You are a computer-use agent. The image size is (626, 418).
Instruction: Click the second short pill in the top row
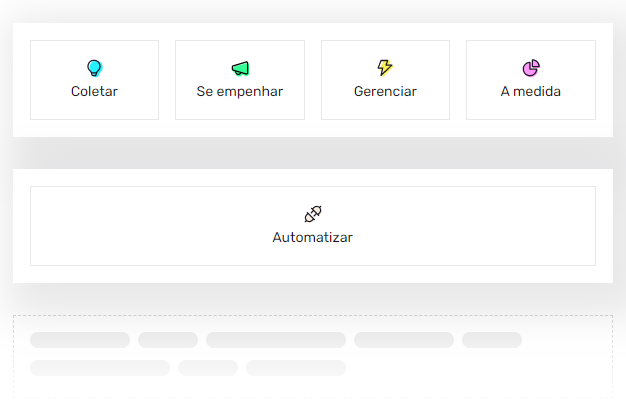168,340
